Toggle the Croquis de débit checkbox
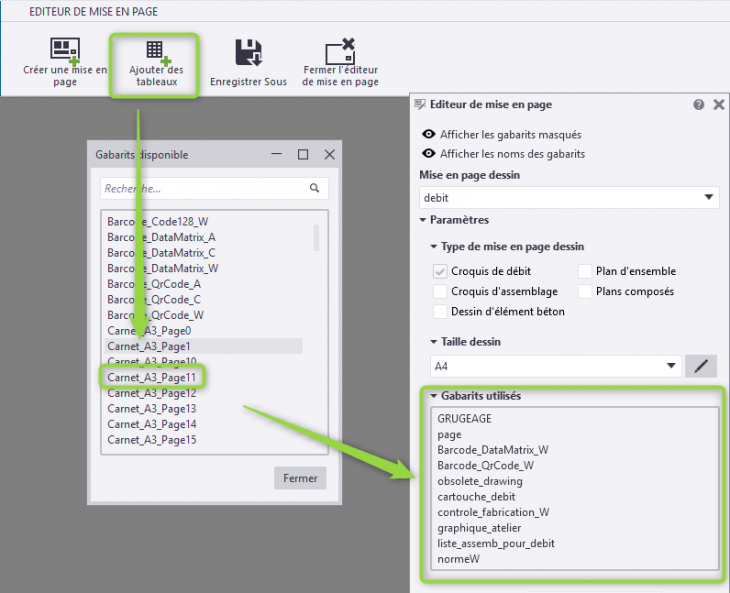The image size is (730, 593). [x=440, y=271]
